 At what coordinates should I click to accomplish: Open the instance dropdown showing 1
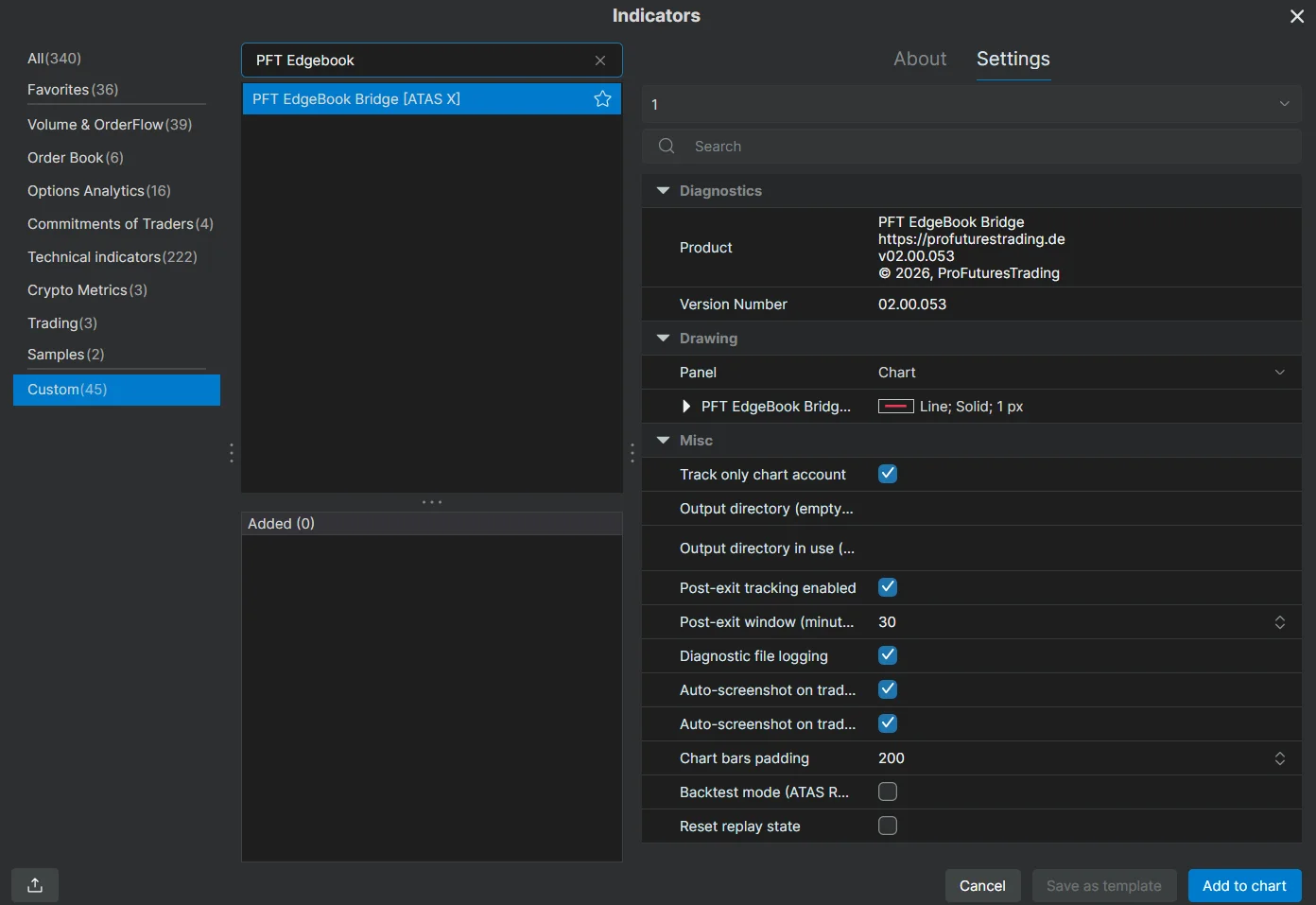972,104
